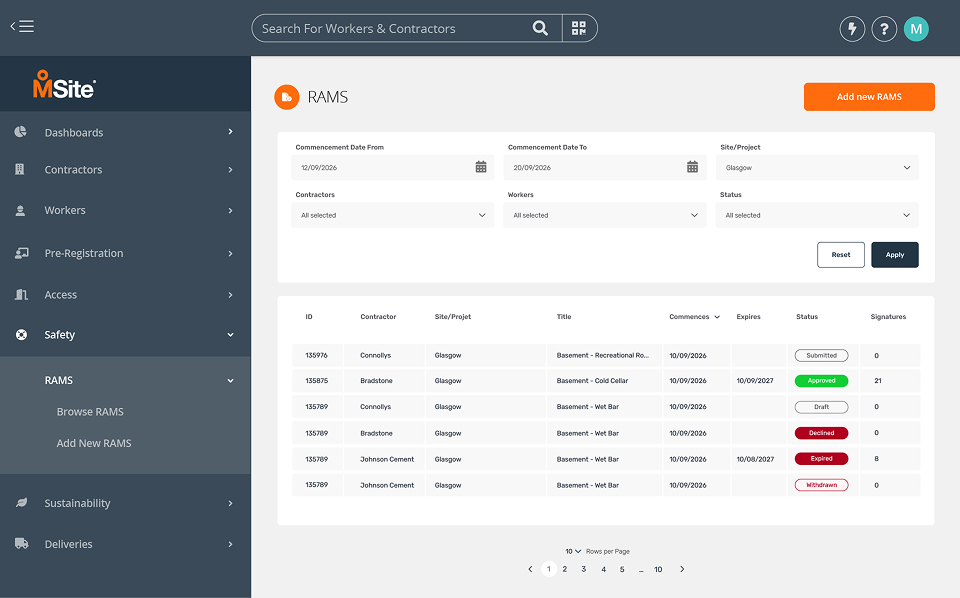Click the Pre-Registration icon
This screenshot has width=960, height=598.
[x=21, y=253]
